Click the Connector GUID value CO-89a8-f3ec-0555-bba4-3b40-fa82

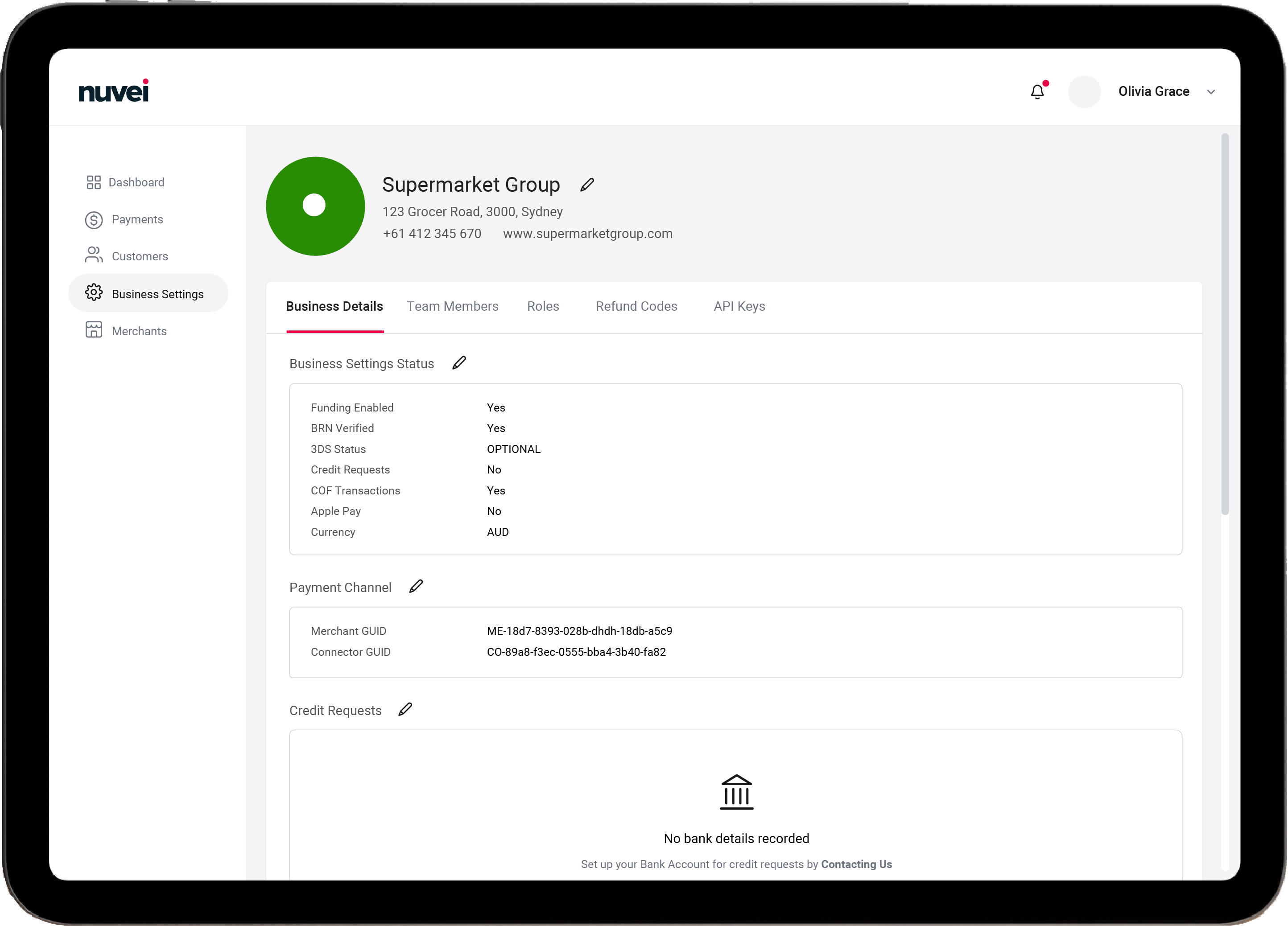coord(576,652)
